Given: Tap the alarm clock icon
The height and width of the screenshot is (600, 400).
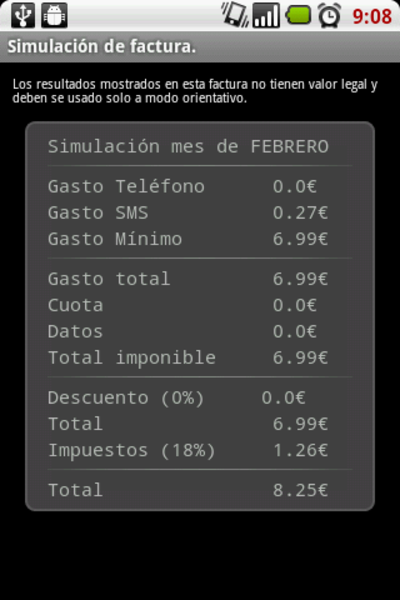Looking at the screenshot, I should pyautogui.click(x=330, y=15).
